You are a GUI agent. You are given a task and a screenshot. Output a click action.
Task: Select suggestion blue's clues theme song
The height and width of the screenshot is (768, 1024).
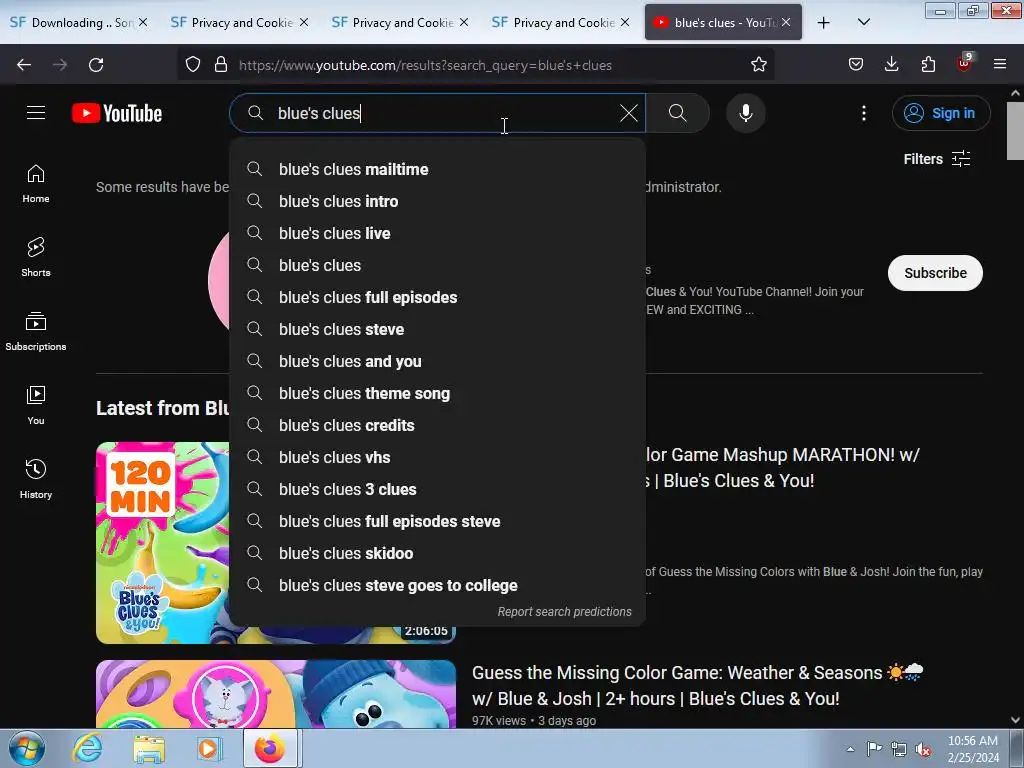437,393
